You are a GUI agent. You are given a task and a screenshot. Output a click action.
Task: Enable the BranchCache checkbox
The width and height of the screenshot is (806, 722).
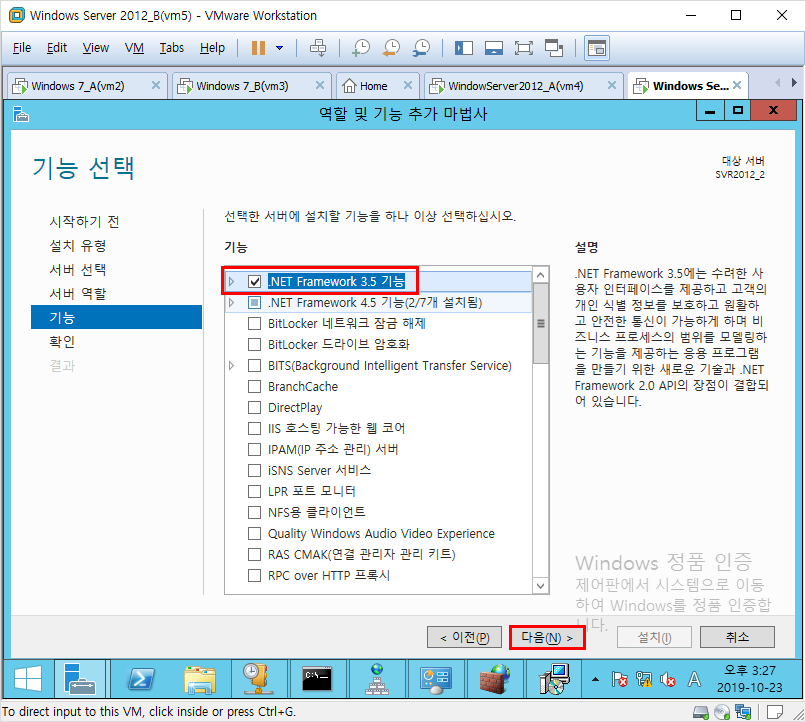coord(254,386)
